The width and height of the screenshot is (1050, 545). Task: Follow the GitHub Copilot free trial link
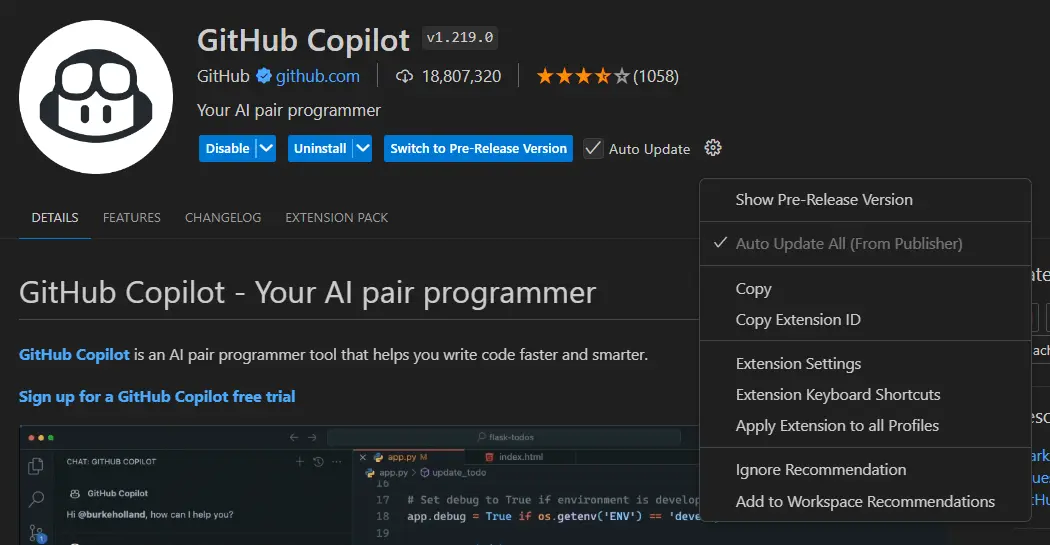(x=157, y=397)
